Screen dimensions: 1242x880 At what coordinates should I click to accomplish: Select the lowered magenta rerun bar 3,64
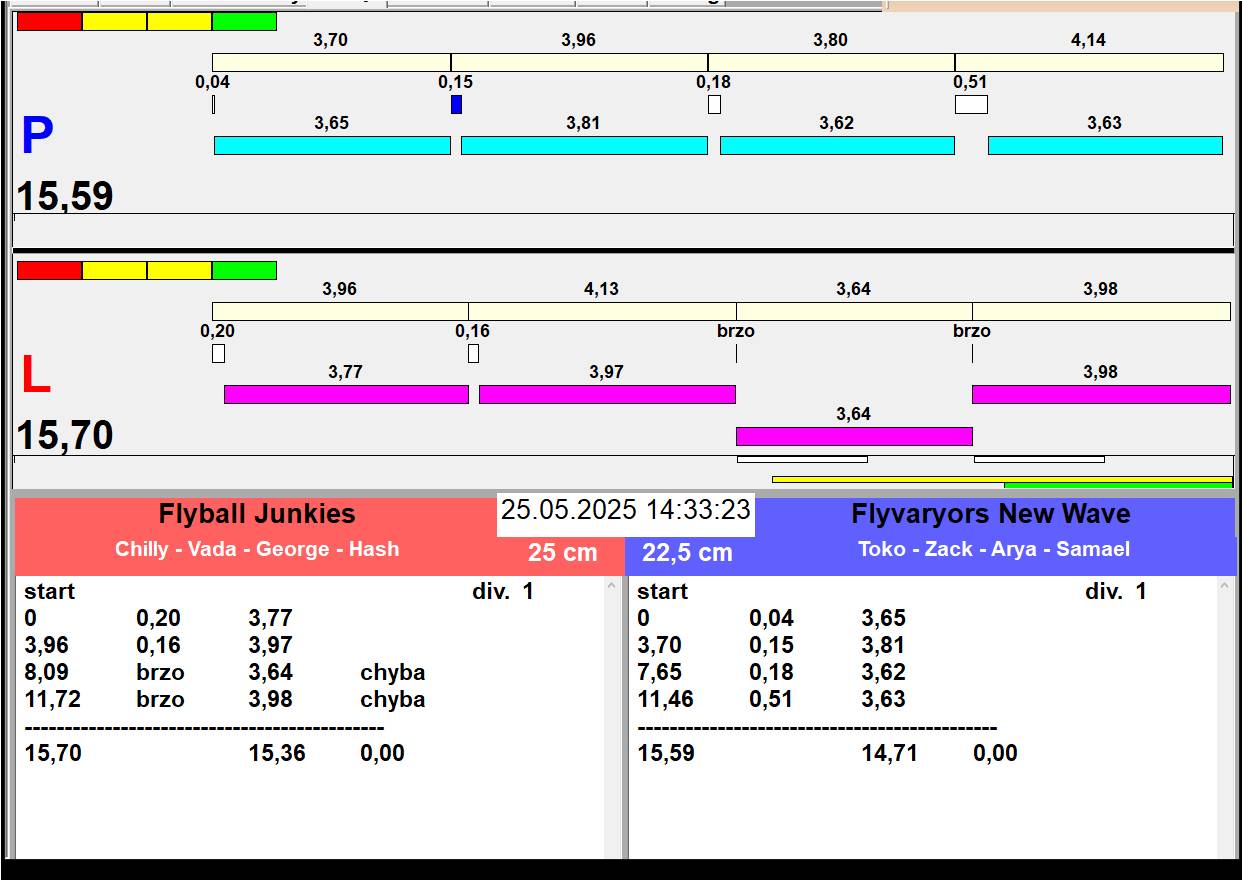point(854,436)
